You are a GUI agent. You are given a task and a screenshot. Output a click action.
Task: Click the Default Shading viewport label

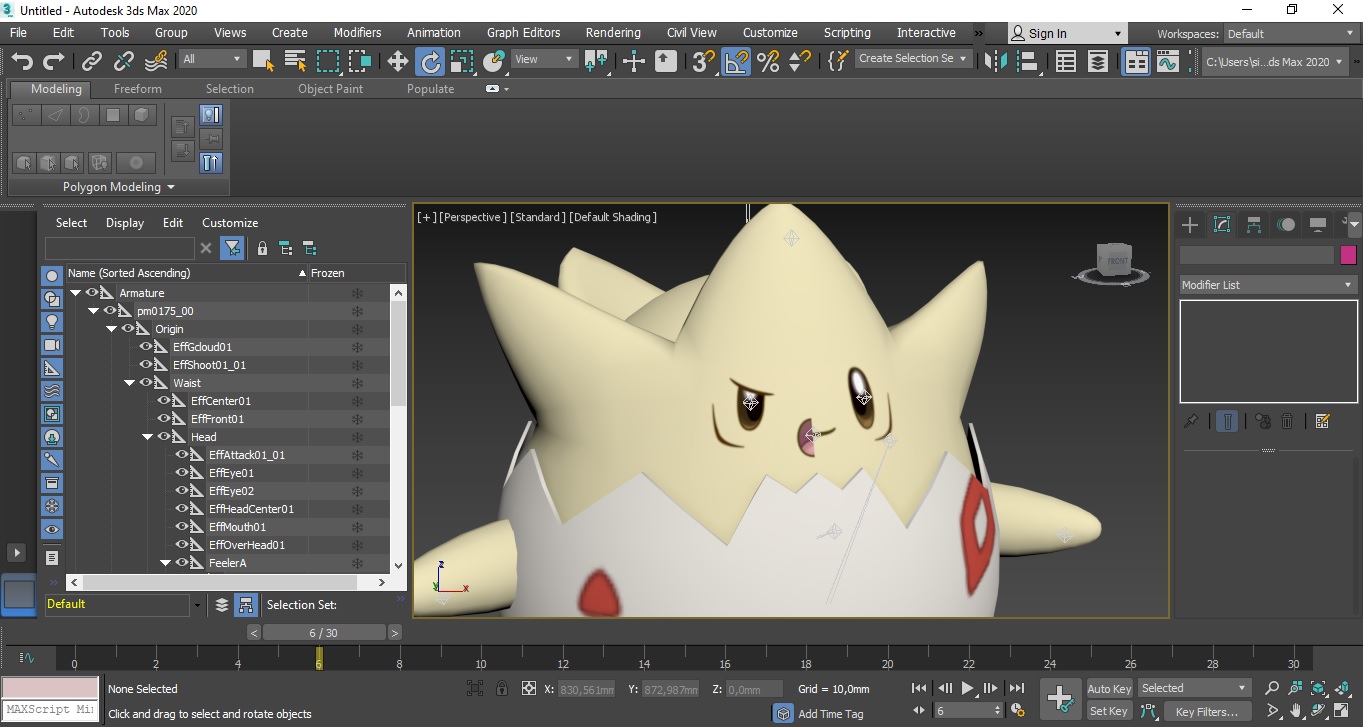tap(613, 217)
